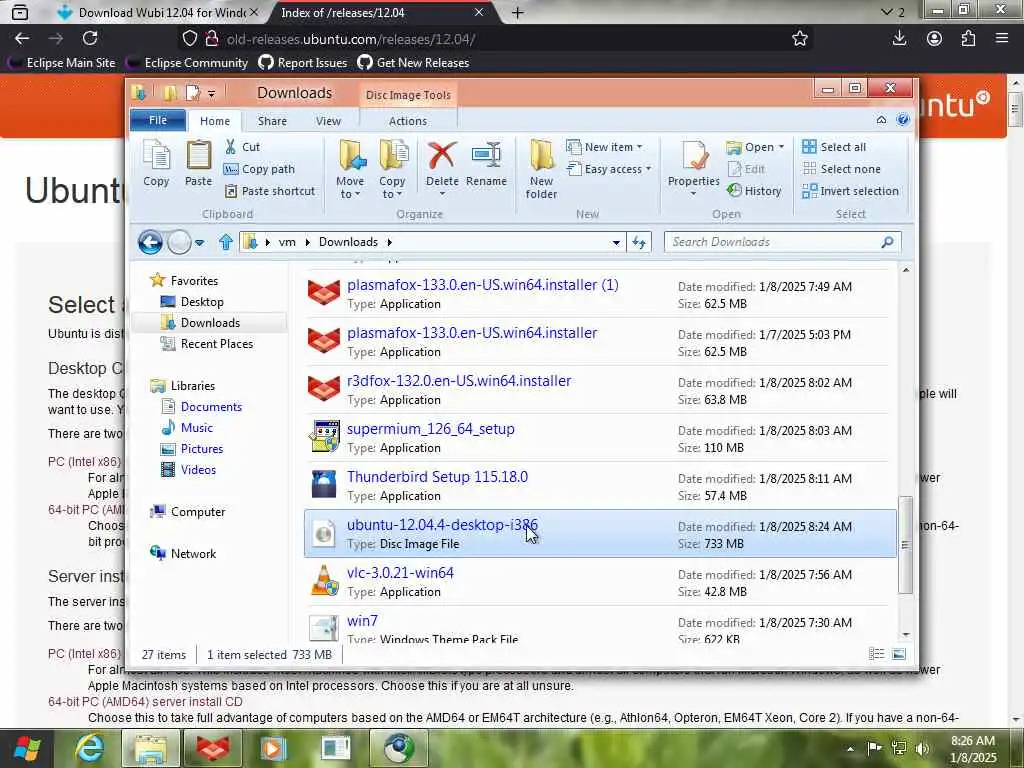
Task: Click the ubuntu-12.04.4-desktop-i386 disc image icon
Action: [x=324, y=534]
